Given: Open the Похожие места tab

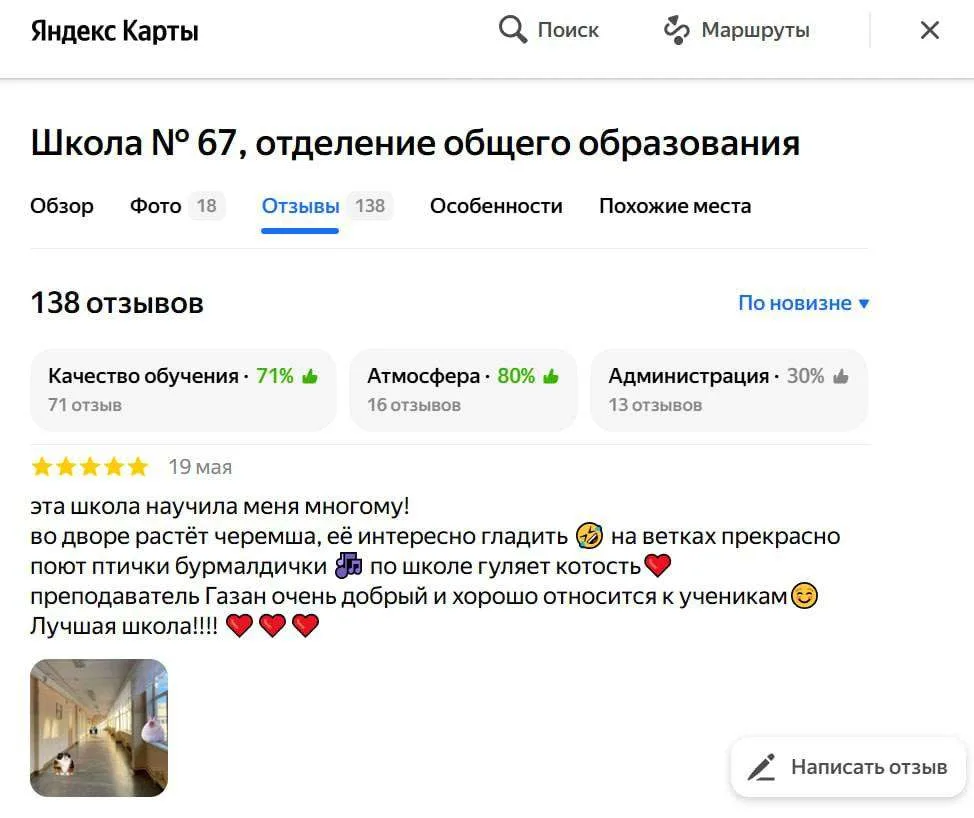Looking at the screenshot, I should pyautogui.click(x=675, y=206).
